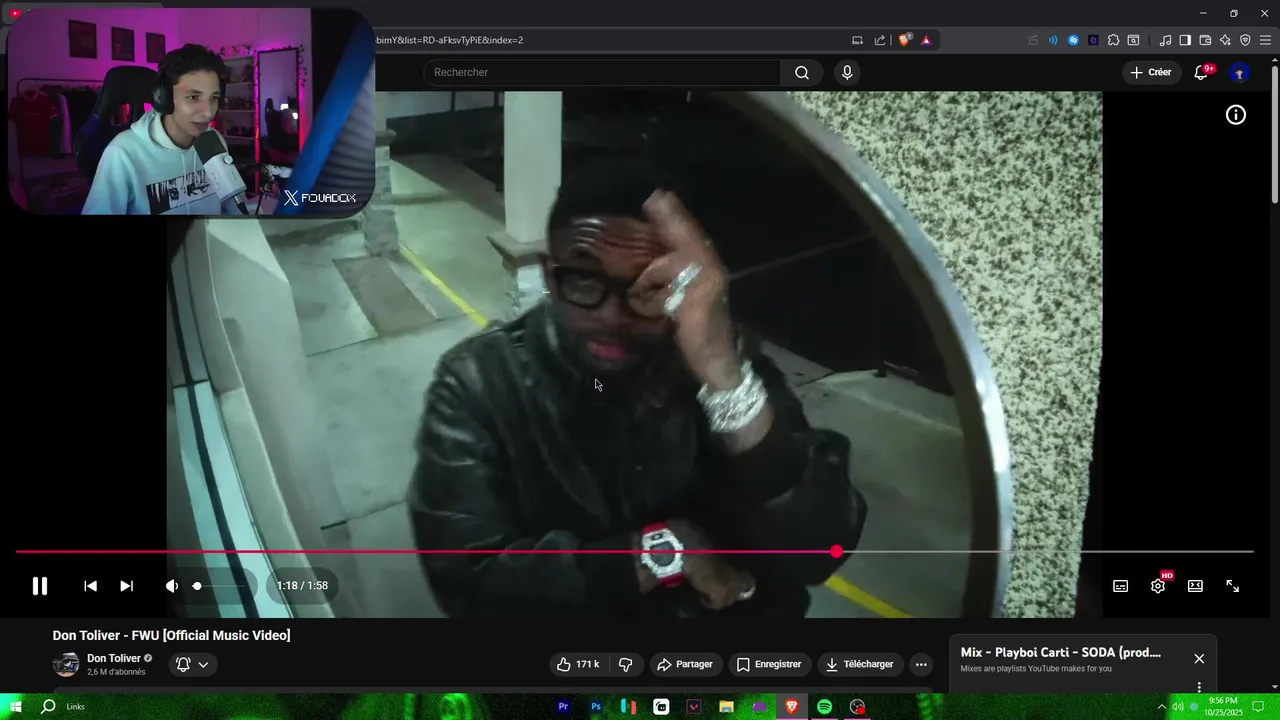
Task: Open Windows taskbar search
Action: [48, 707]
